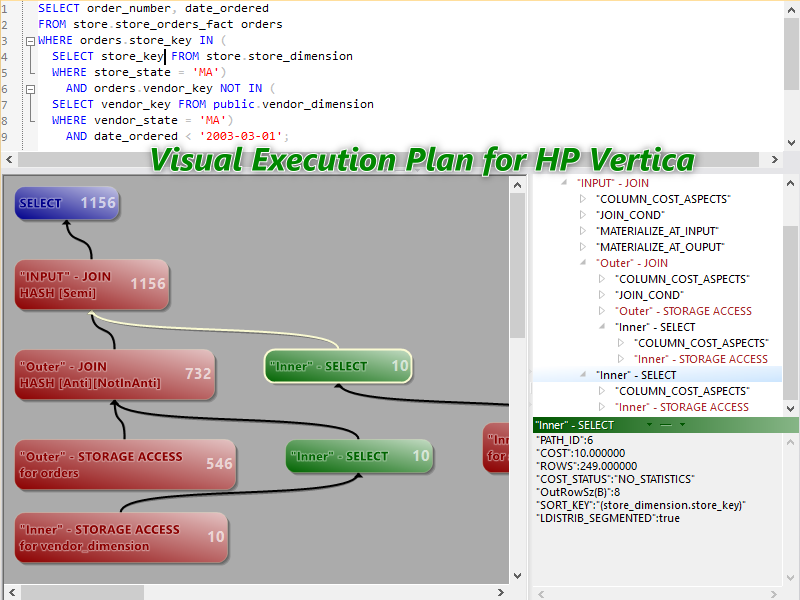800x600 pixels.
Task: Click the properties panel horizontal scroll-left arrow
Action: [x=541, y=593]
